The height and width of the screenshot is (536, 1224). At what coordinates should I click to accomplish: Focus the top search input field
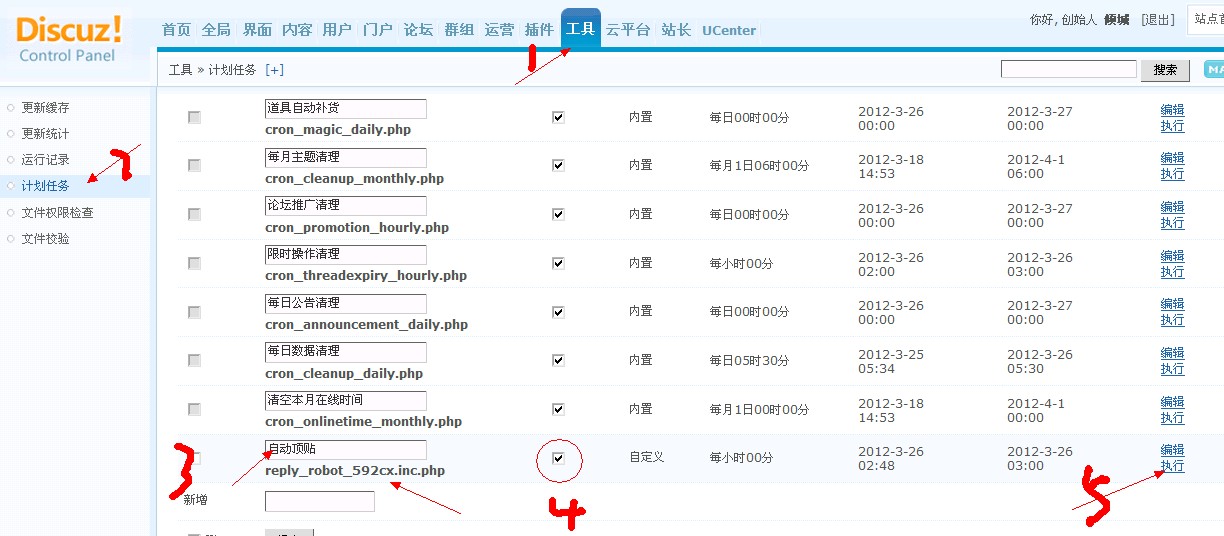1068,69
